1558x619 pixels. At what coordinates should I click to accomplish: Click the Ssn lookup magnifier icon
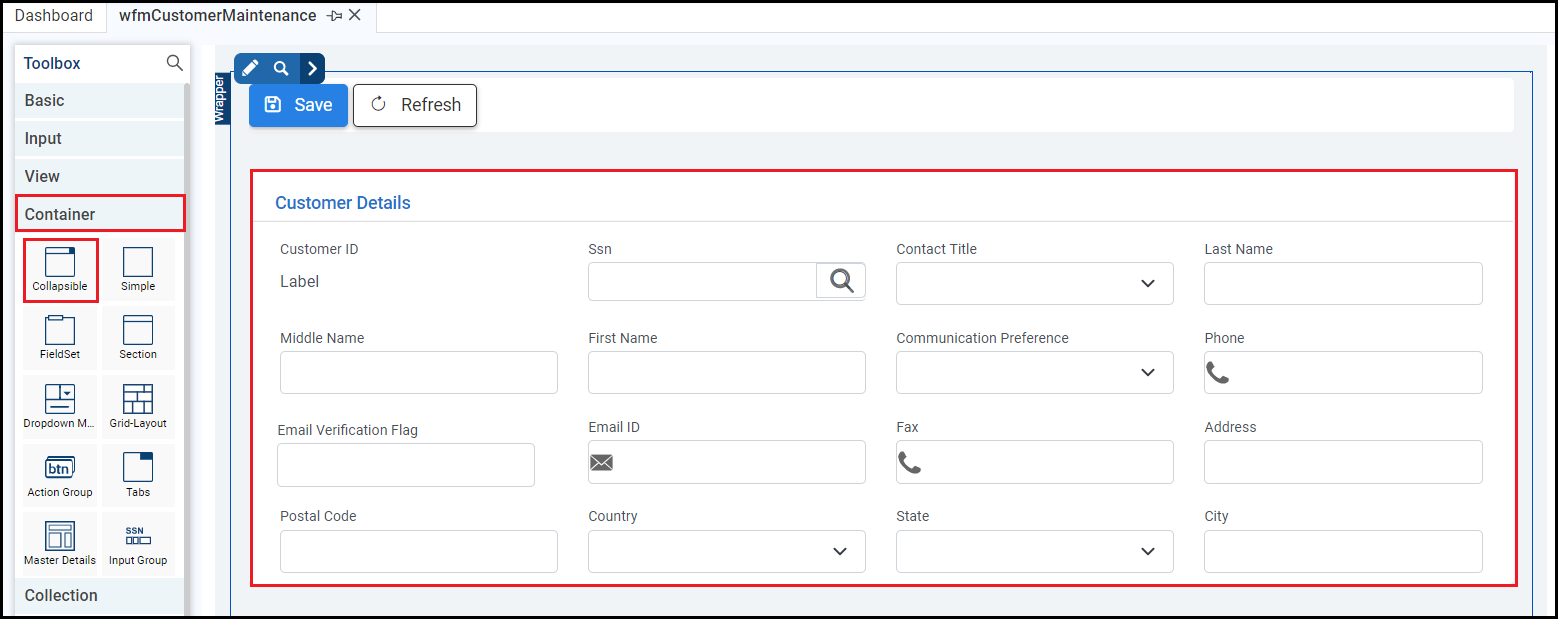(841, 282)
